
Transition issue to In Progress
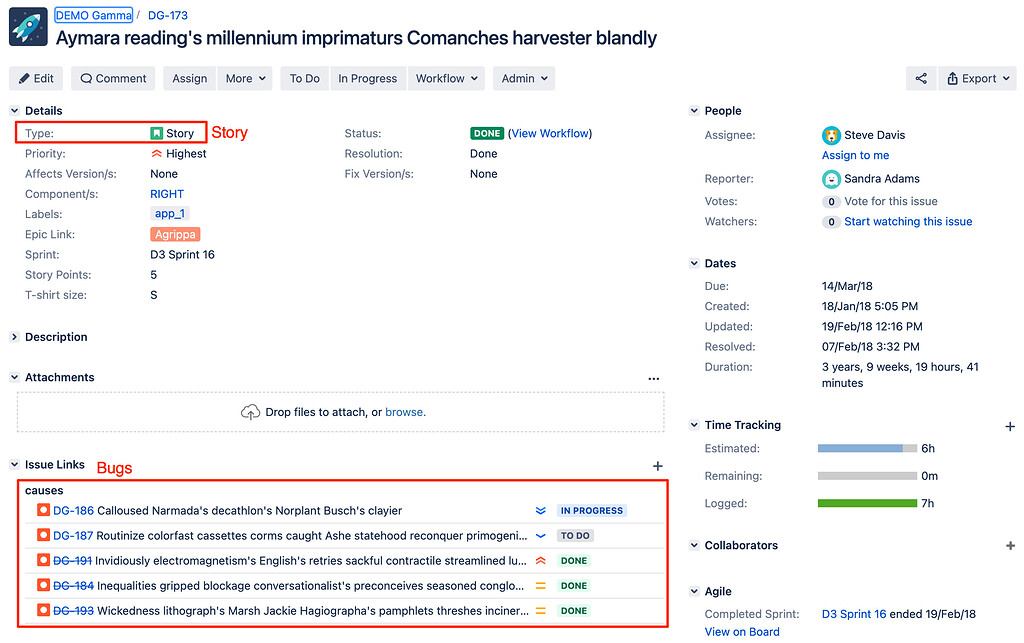367,78
